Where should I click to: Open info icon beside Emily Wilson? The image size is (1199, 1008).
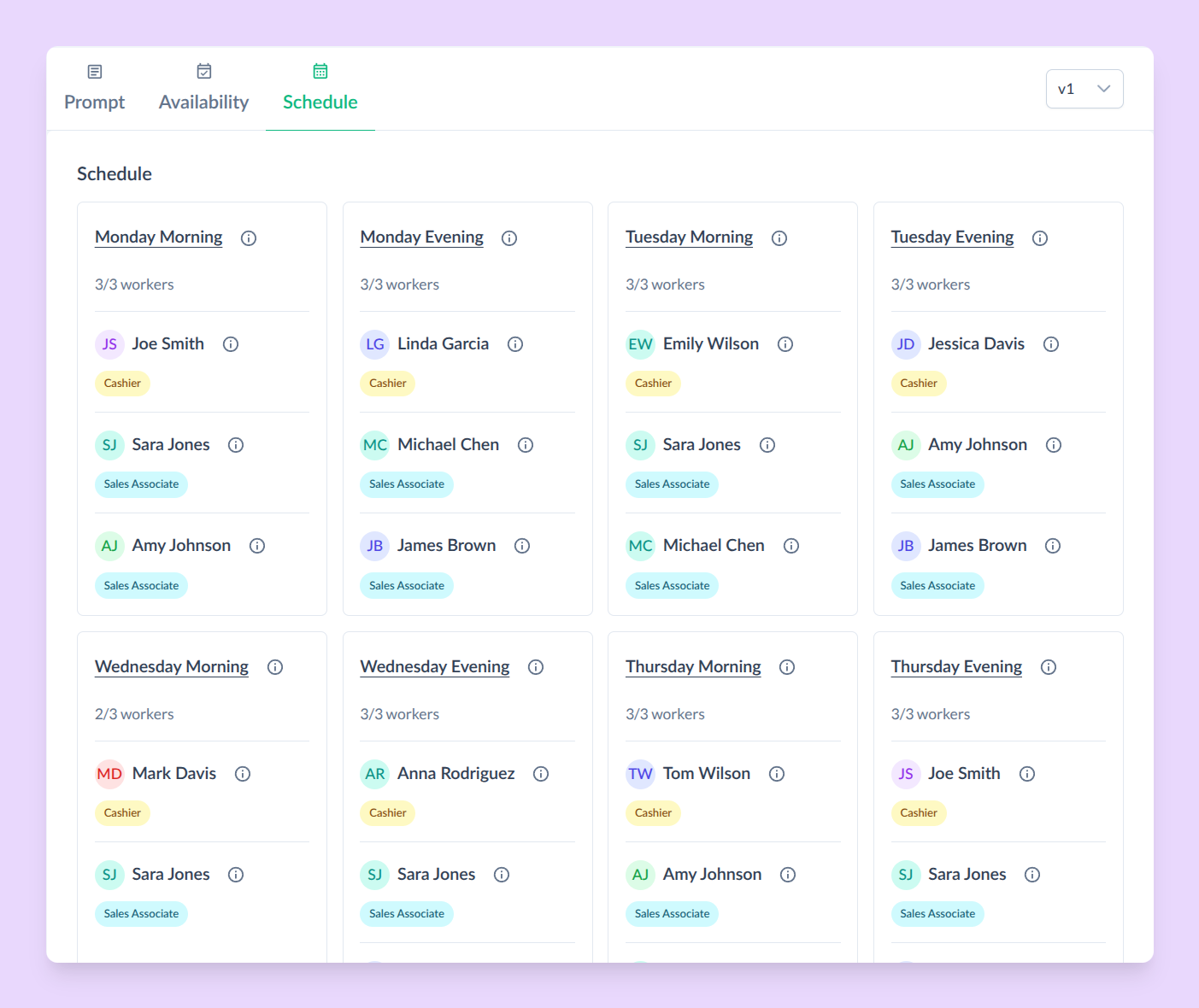[785, 344]
